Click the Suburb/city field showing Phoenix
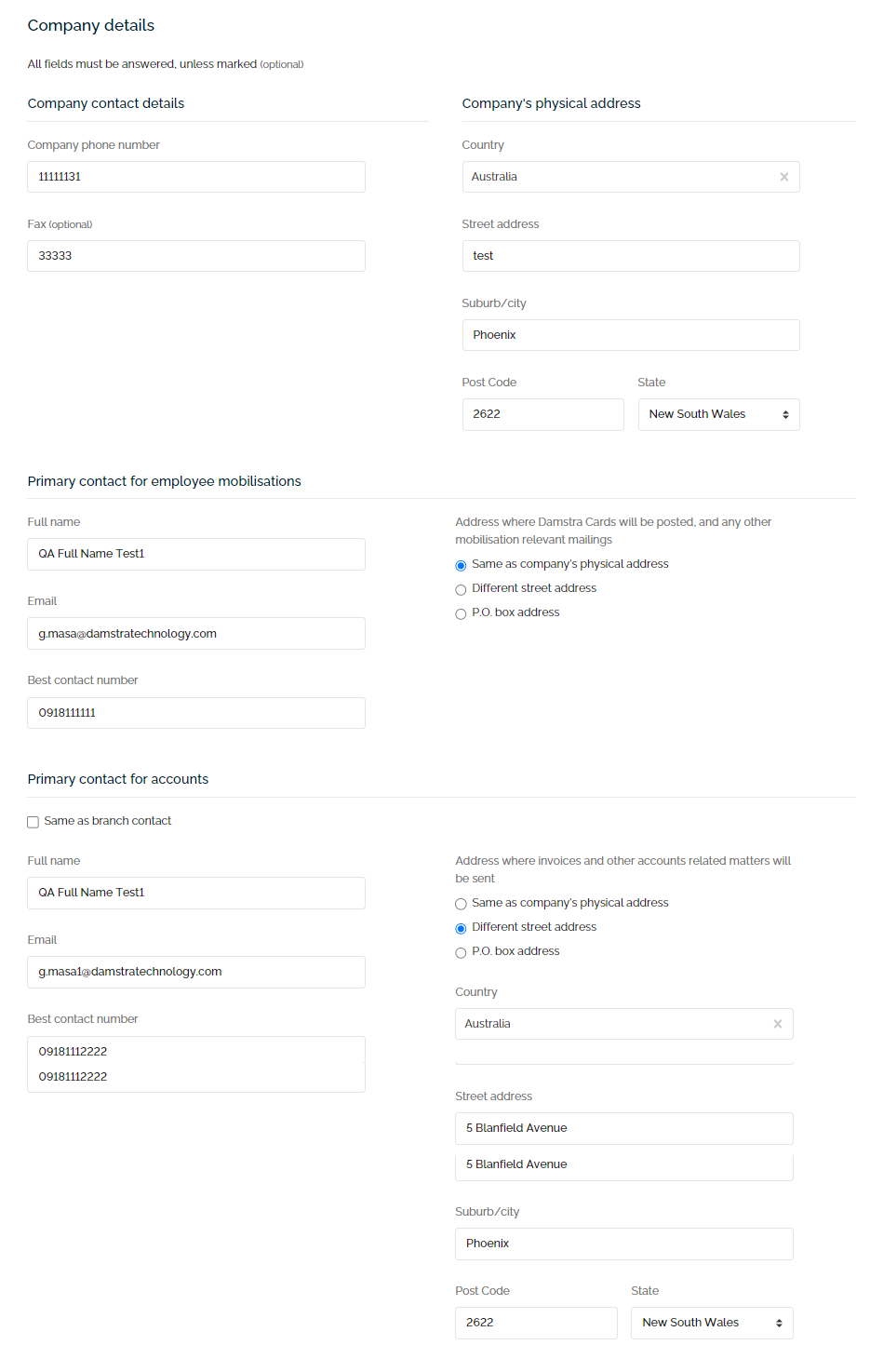870x1372 pixels. coord(631,335)
